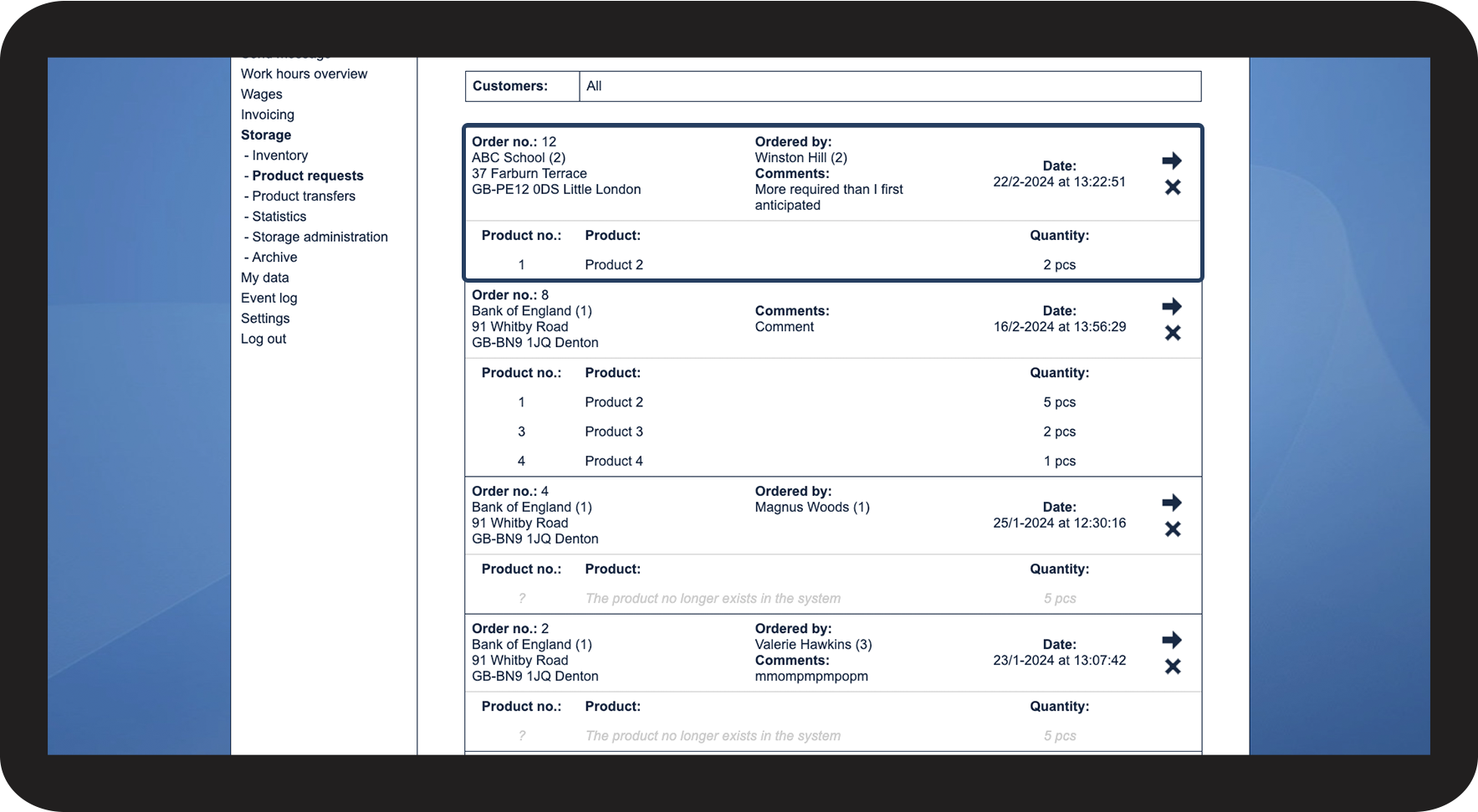
Task: Open Inventory under Storage
Action: coord(279,156)
